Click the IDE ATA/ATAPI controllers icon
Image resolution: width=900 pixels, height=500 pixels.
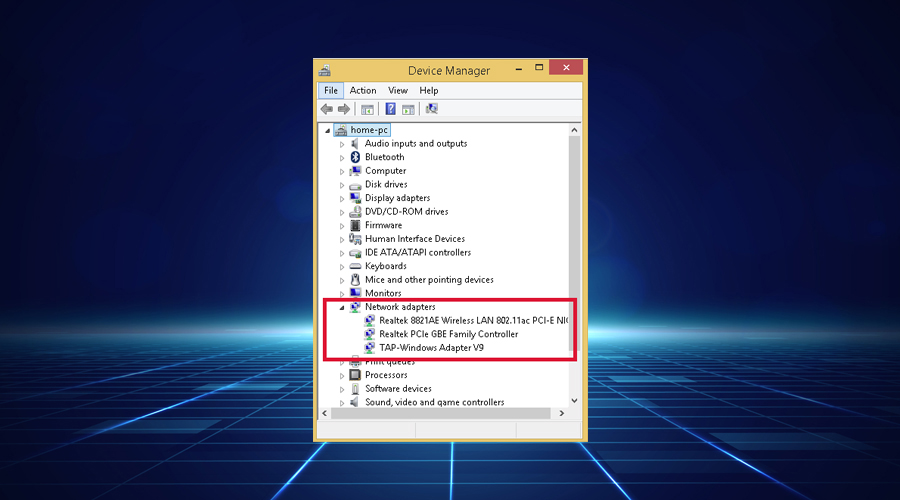coord(355,253)
